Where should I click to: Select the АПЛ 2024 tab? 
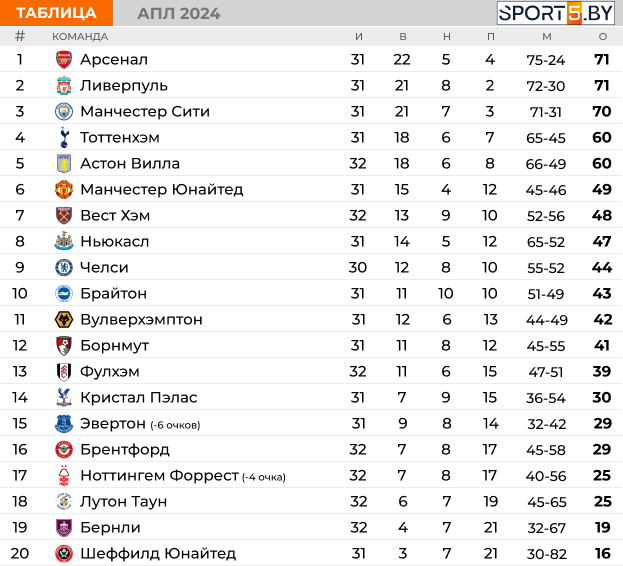(x=178, y=14)
